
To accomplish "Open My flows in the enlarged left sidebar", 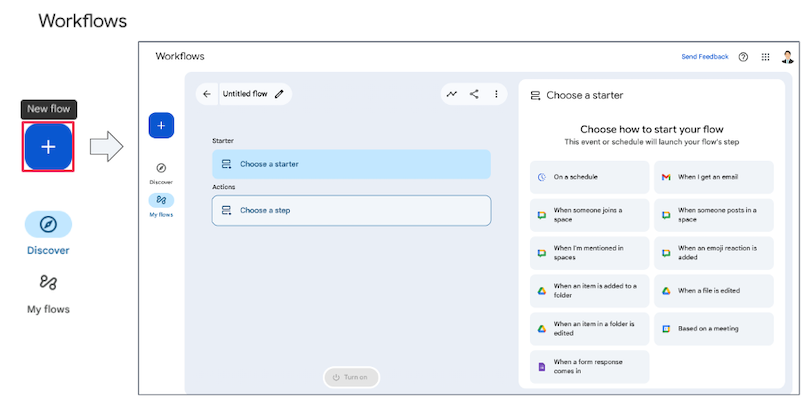I will [x=48, y=294].
